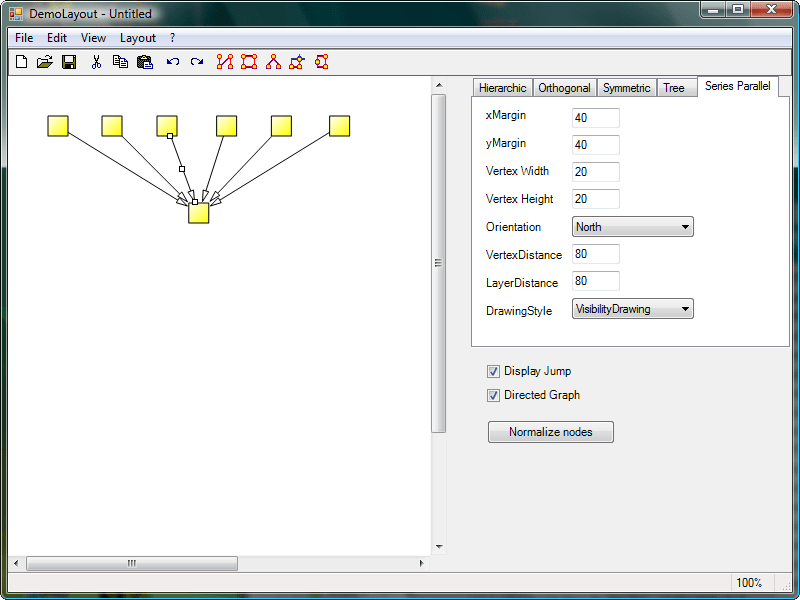Open a file using the folder icon

(x=45, y=62)
